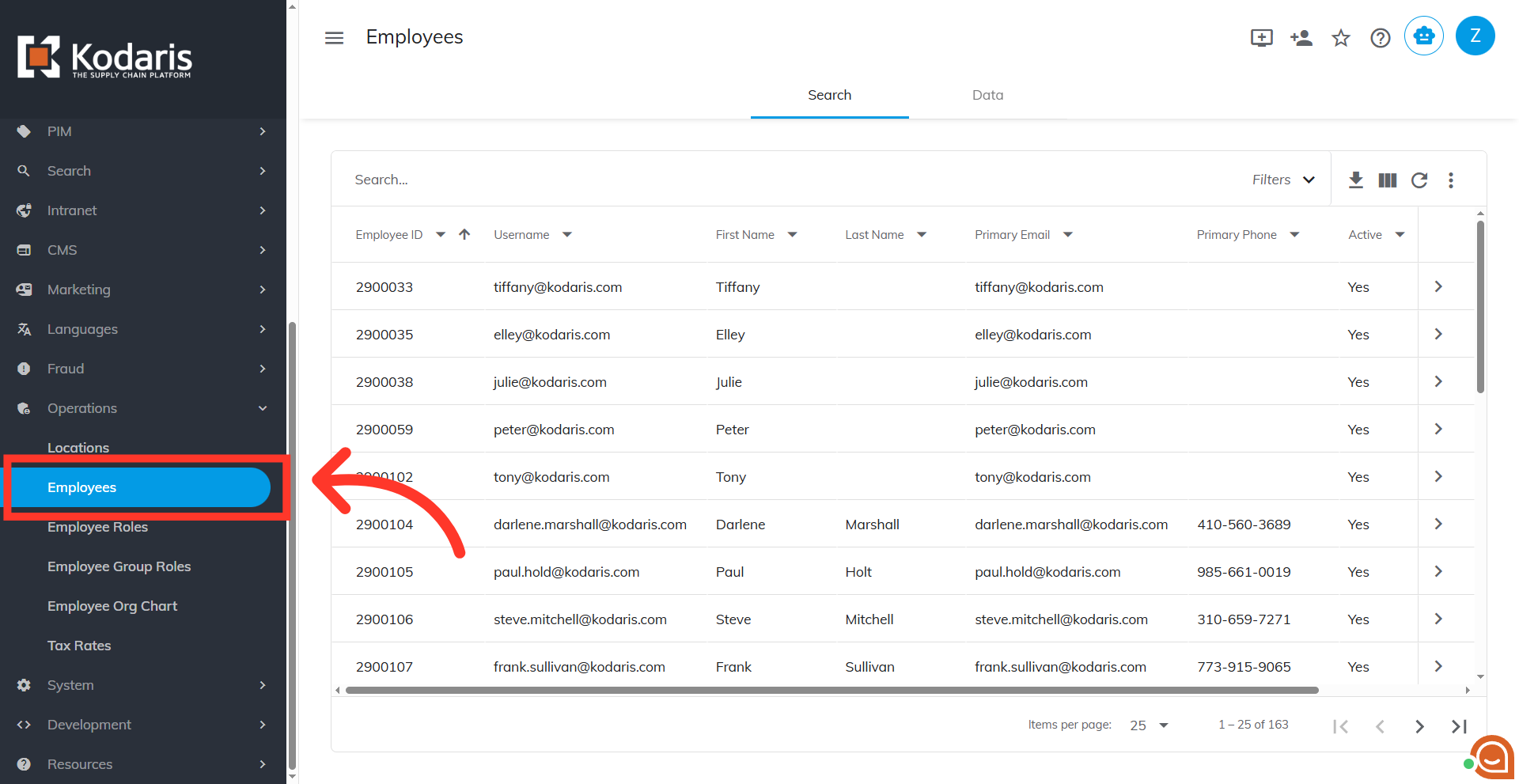
Task: Expand the Marketing sidebar menu
Action: [x=142, y=290]
